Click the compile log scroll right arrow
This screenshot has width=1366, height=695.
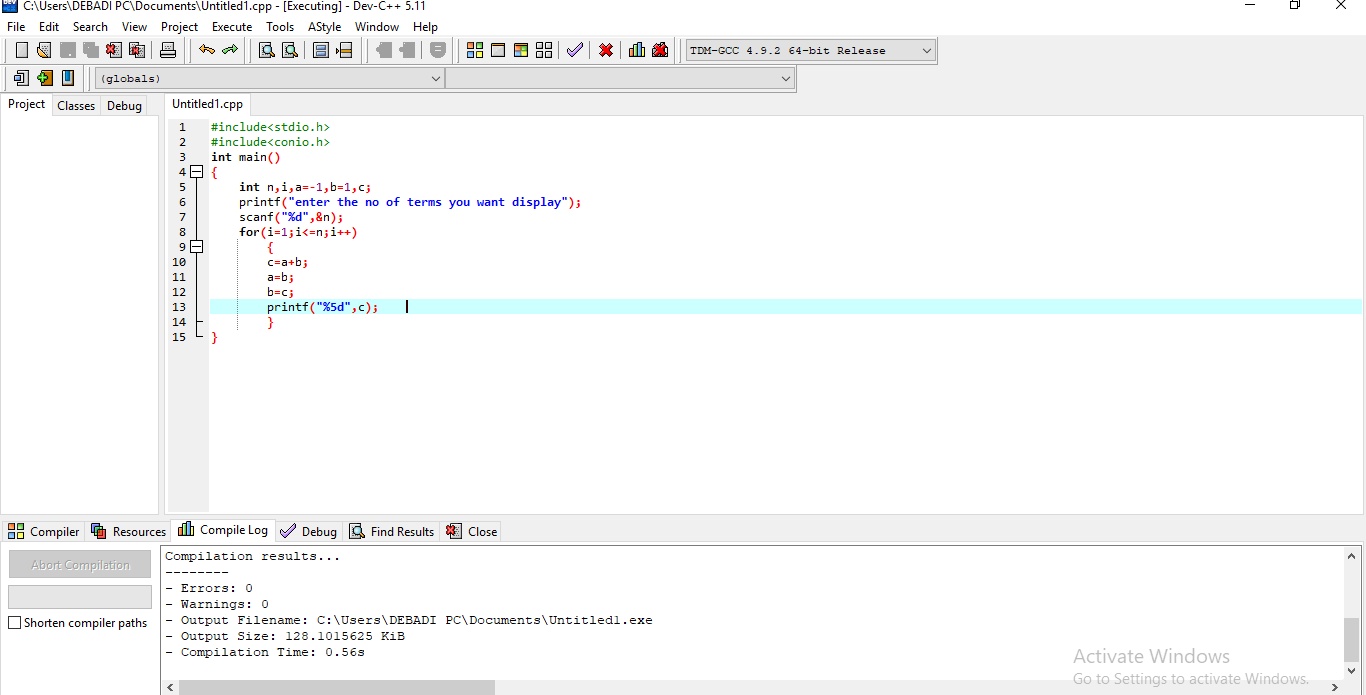click(1335, 687)
